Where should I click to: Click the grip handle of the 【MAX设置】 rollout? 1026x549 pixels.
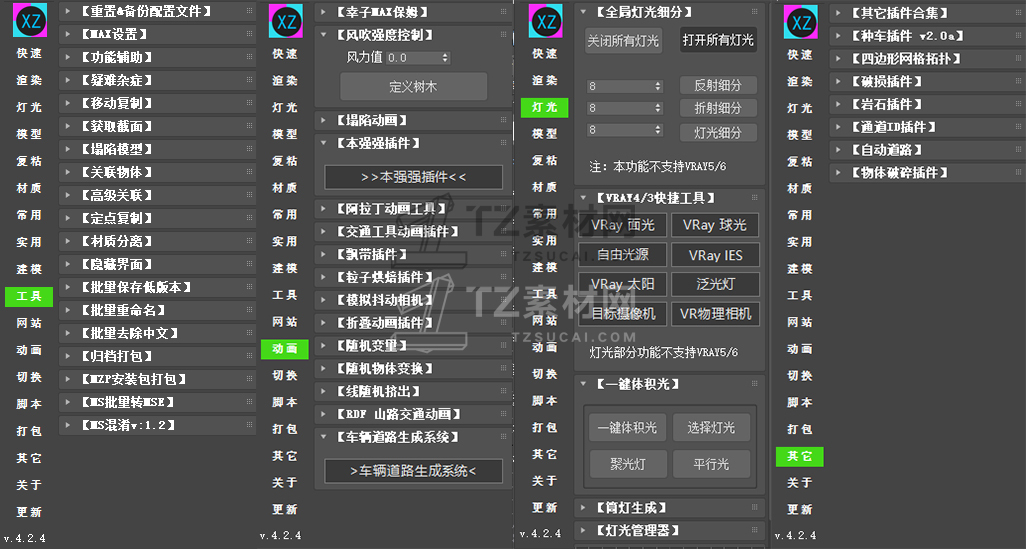pyautogui.click(x=249, y=34)
